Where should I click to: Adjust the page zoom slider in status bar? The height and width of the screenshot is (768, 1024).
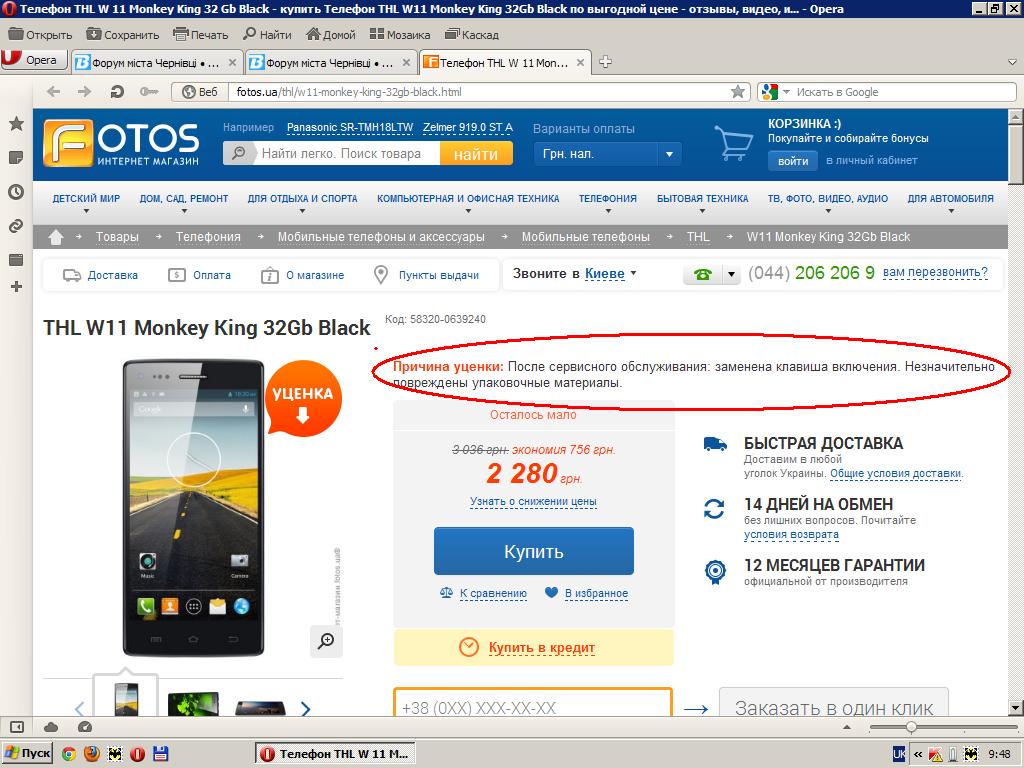coord(910,727)
